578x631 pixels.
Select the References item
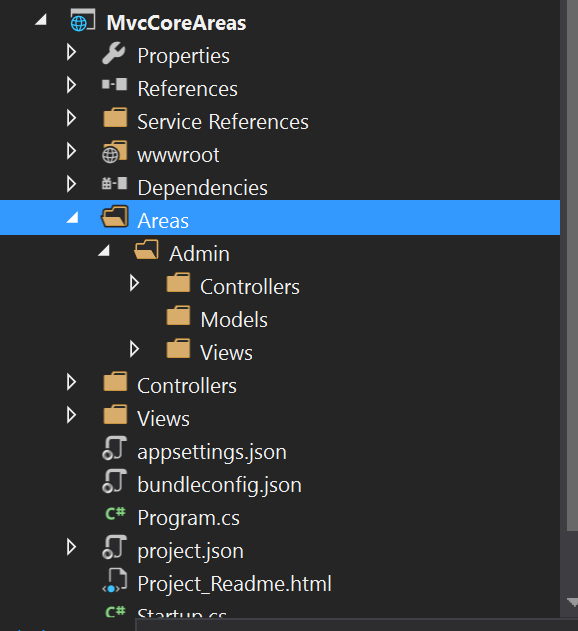tap(188, 89)
